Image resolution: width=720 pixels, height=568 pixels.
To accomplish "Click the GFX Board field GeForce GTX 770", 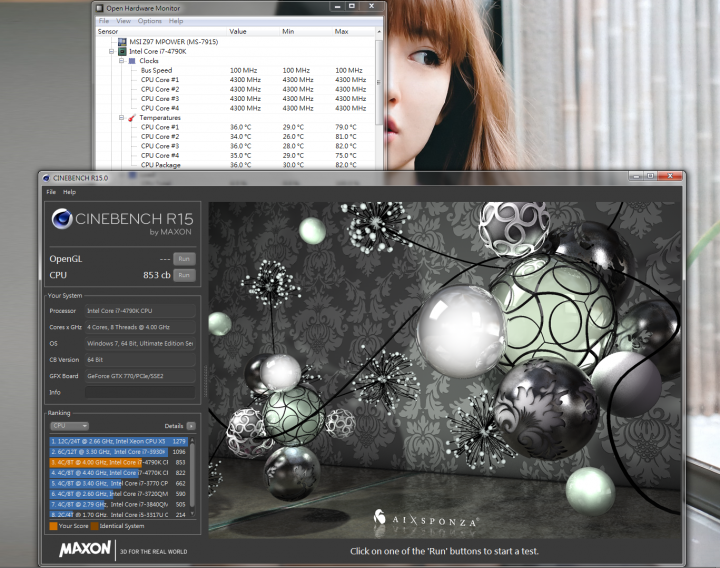I will [140, 376].
